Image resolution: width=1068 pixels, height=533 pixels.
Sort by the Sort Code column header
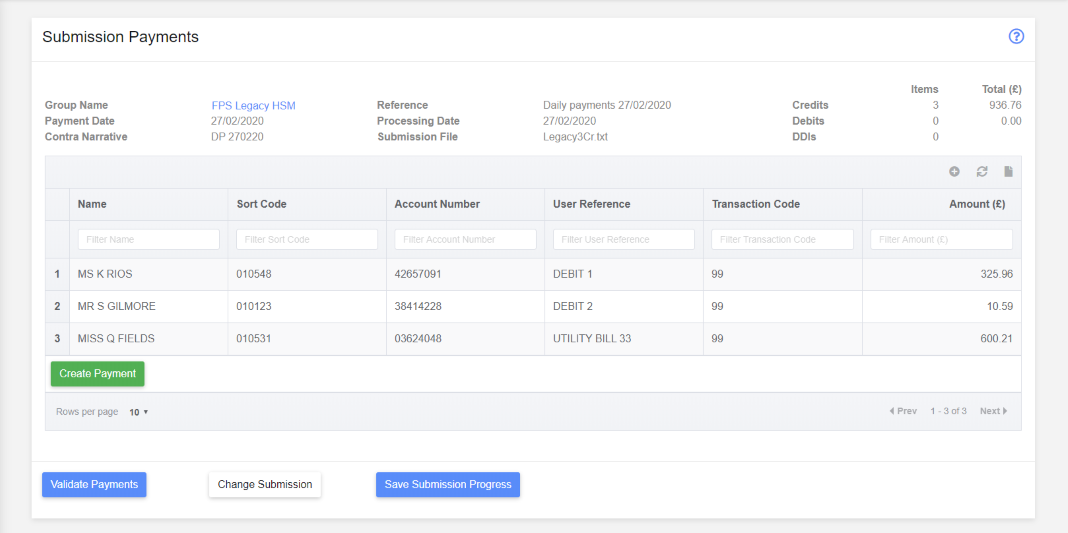pos(307,204)
